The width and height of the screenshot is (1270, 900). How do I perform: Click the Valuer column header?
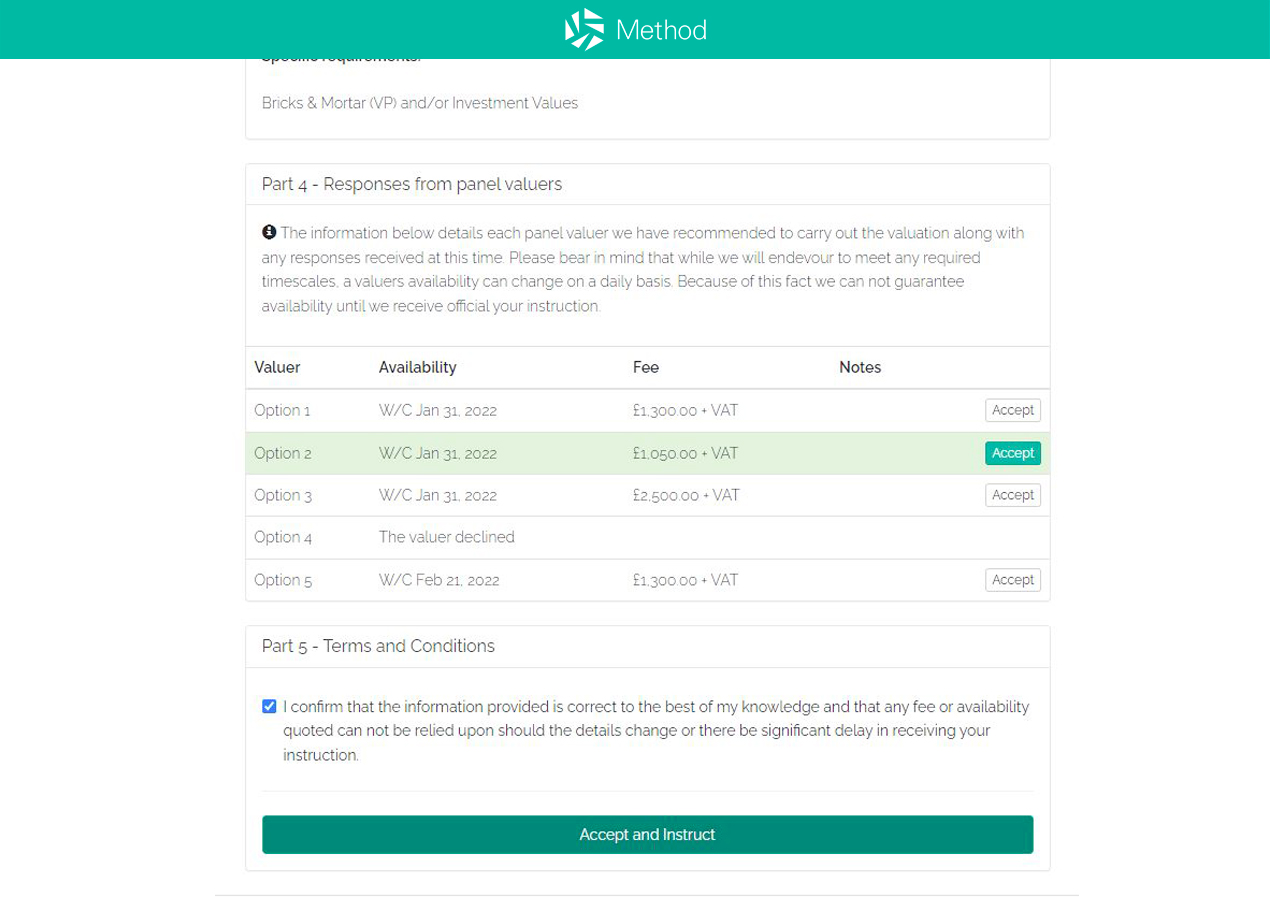pyautogui.click(x=277, y=367)
